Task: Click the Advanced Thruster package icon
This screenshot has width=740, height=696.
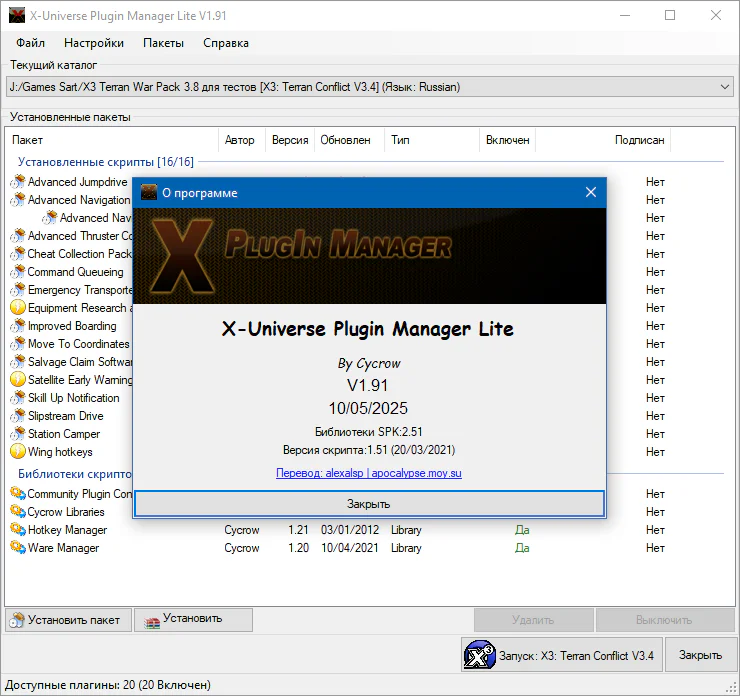Action: click(17, 235)
